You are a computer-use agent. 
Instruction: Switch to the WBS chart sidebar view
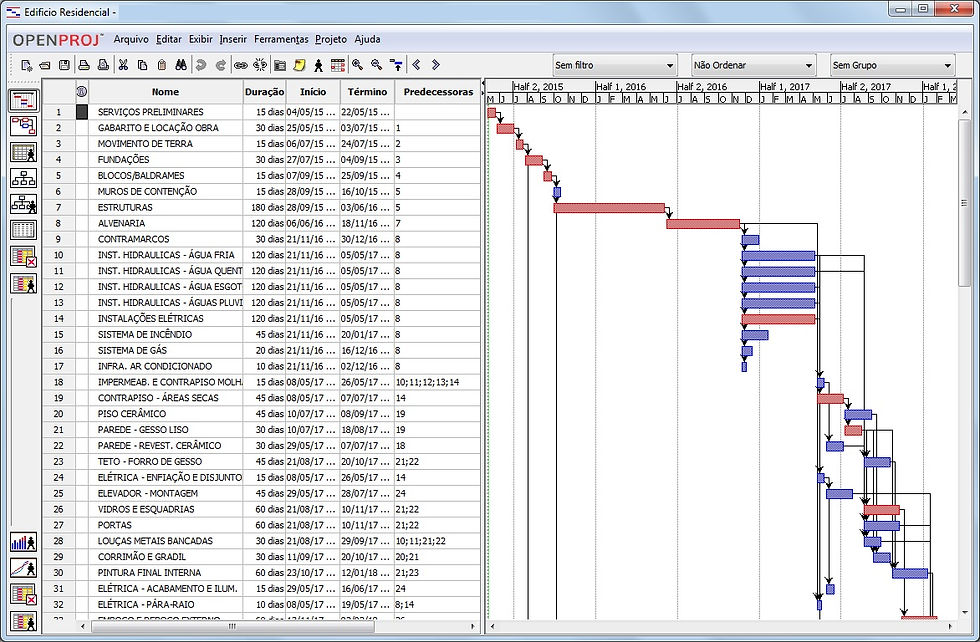(x=24, y=179)
